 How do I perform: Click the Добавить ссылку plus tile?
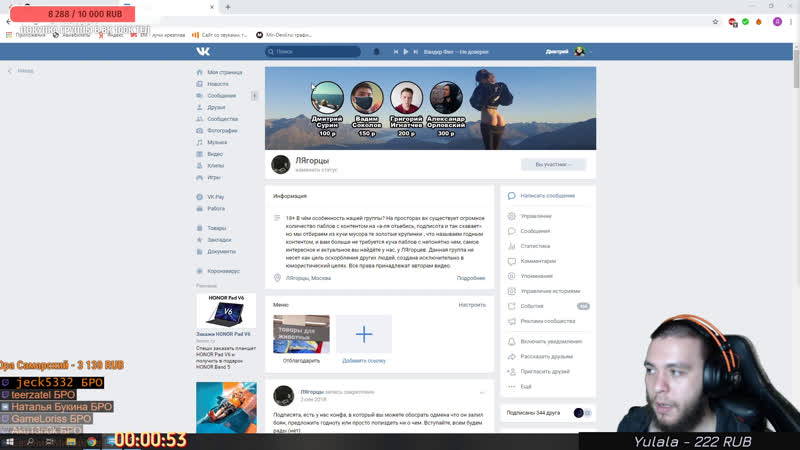click(364, 334)
